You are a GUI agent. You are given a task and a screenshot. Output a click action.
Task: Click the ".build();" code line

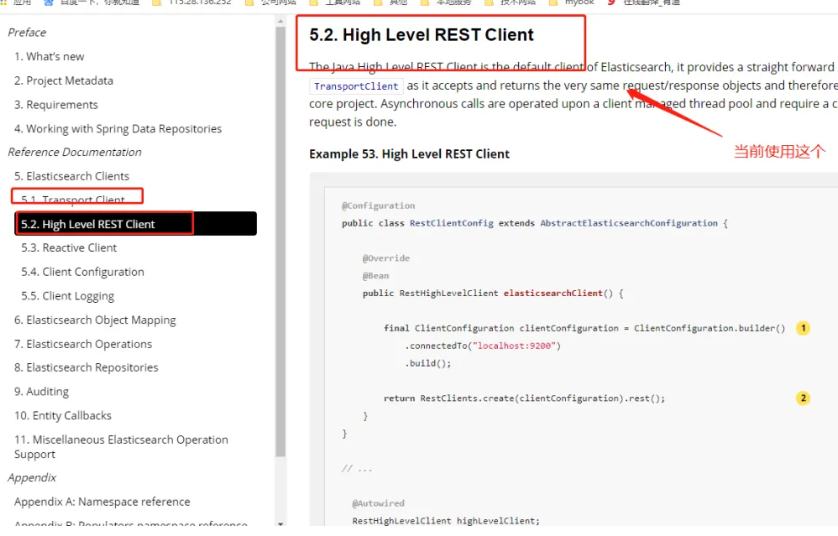tap(428, 363)
